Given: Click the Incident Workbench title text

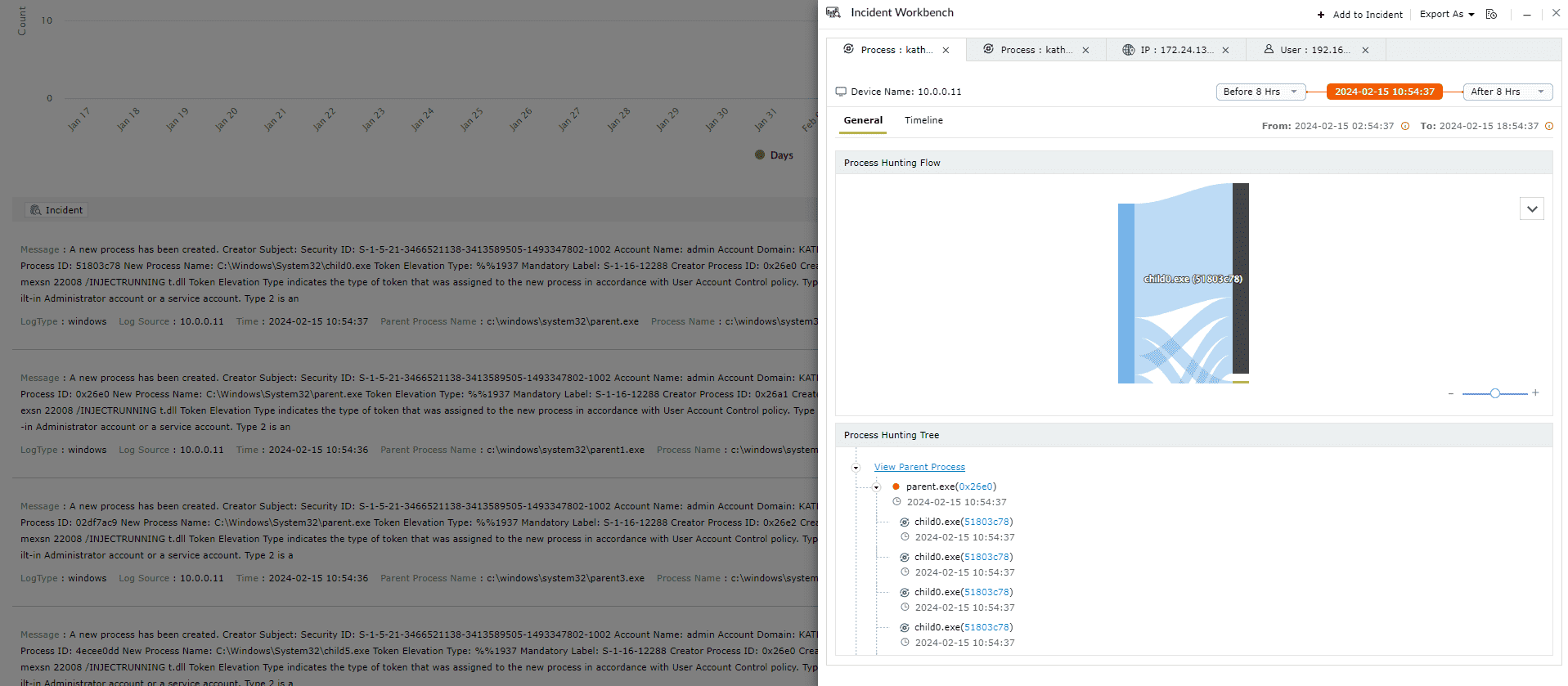Looking at the screenshot, I should 902,12.
